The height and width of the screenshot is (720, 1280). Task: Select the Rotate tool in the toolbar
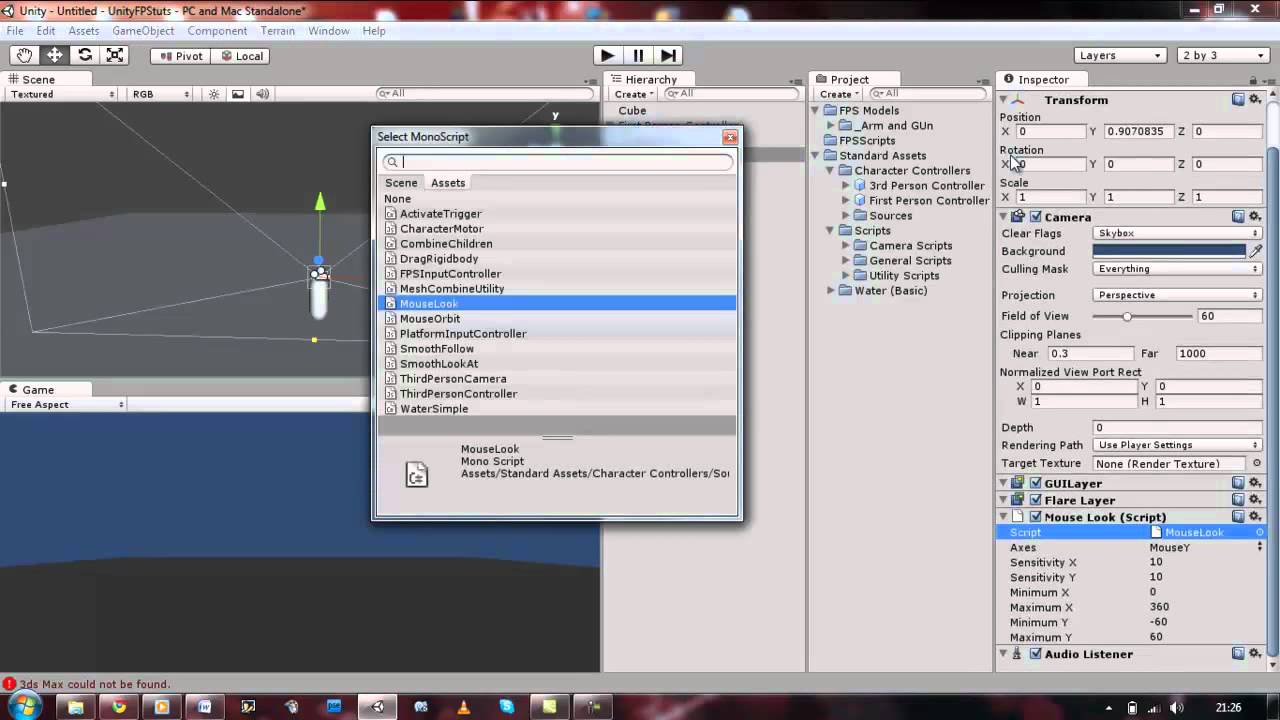tap(85, 56)
